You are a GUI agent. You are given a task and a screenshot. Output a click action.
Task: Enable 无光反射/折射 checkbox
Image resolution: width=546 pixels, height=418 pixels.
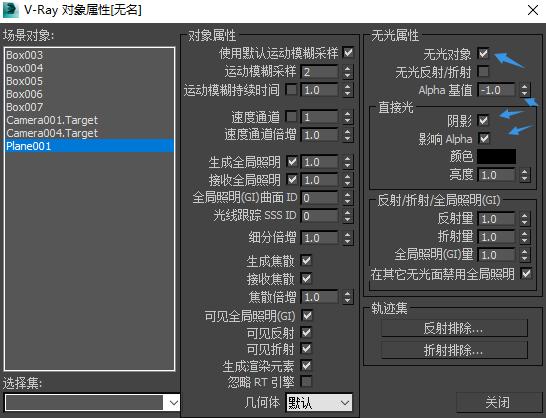click(483, 71)
